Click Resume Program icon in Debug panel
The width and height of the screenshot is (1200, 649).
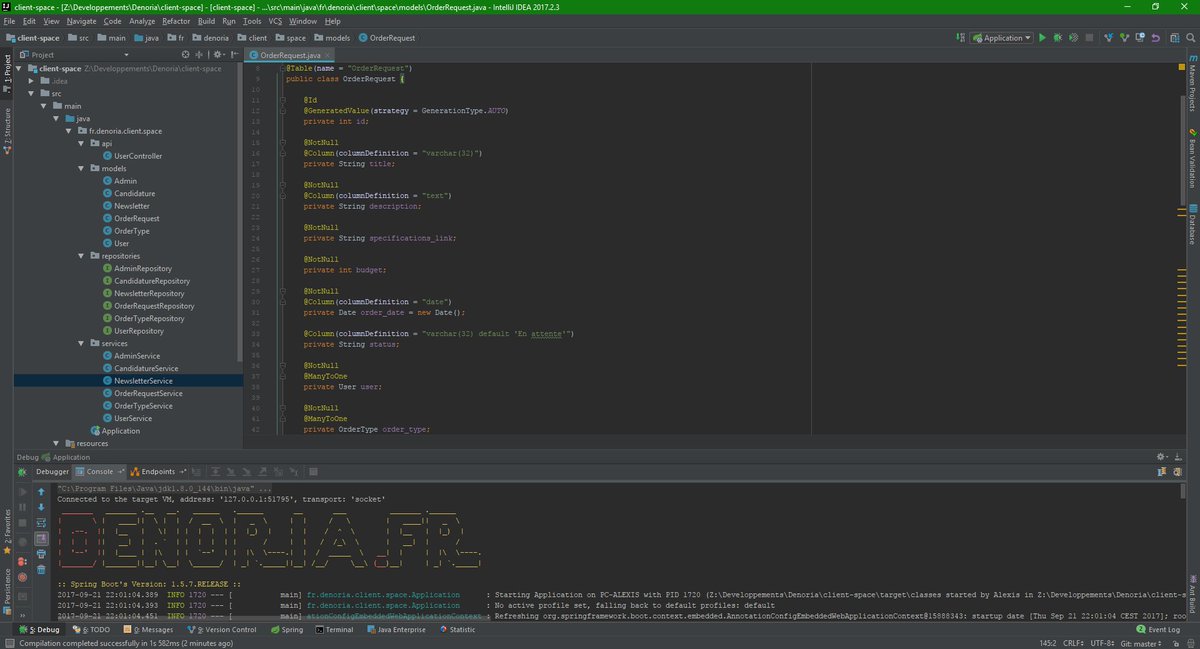22,492
